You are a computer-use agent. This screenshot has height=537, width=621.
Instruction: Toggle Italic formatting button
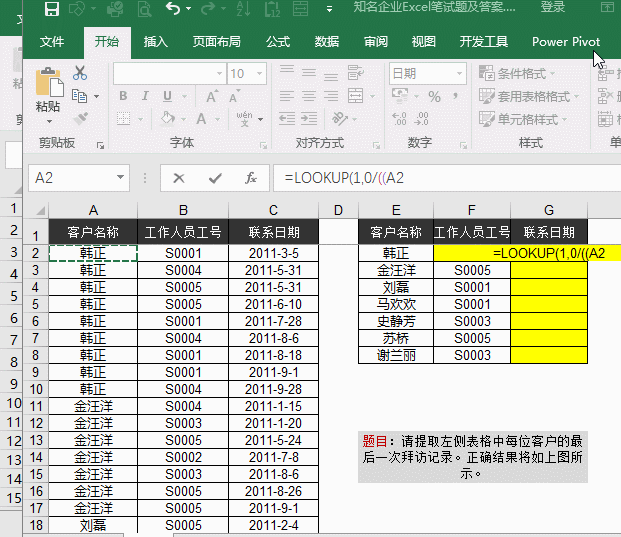pyautogui.click(x=145, y=96)
